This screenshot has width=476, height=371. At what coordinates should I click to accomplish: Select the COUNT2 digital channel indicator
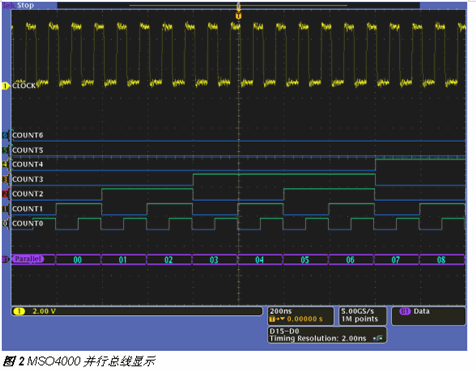click(x=5, y=194)
